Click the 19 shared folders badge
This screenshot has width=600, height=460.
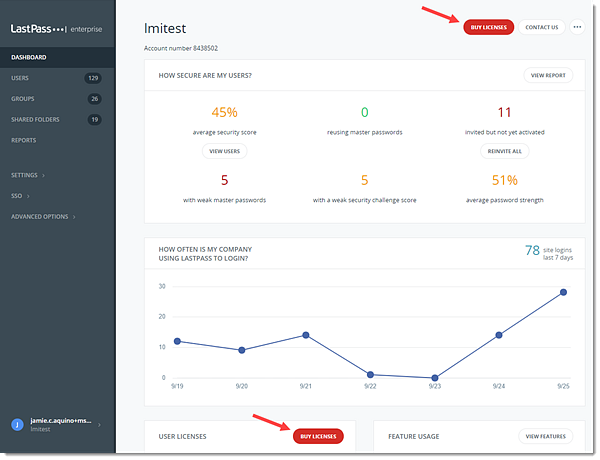95,119
